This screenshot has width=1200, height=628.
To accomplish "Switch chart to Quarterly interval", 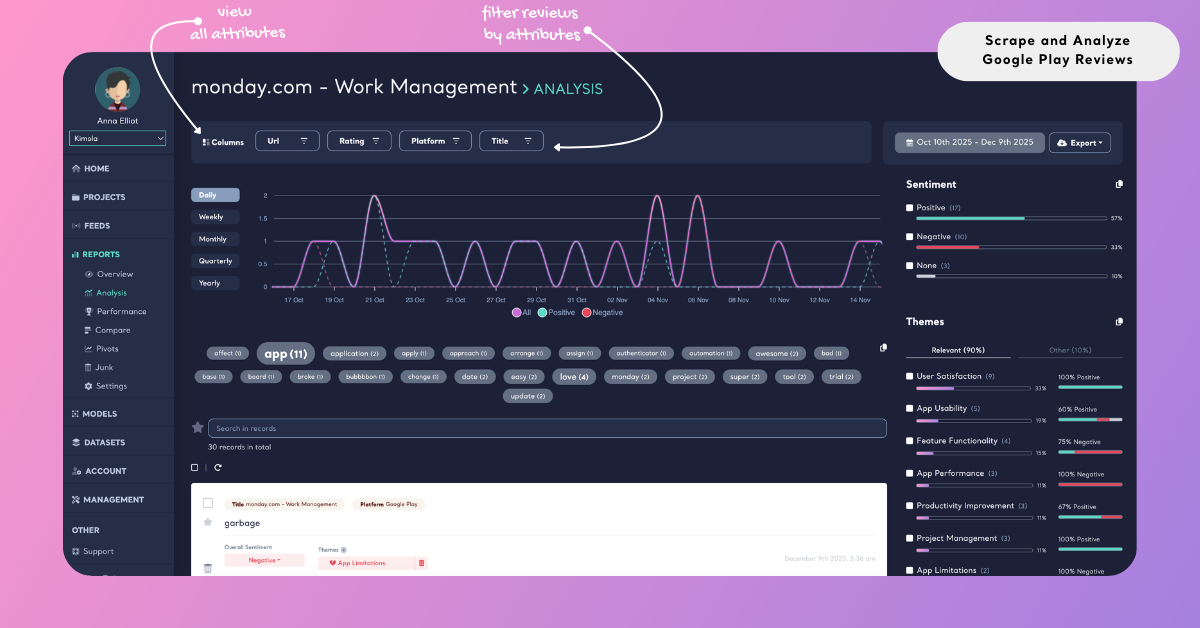I will [215, 261].
